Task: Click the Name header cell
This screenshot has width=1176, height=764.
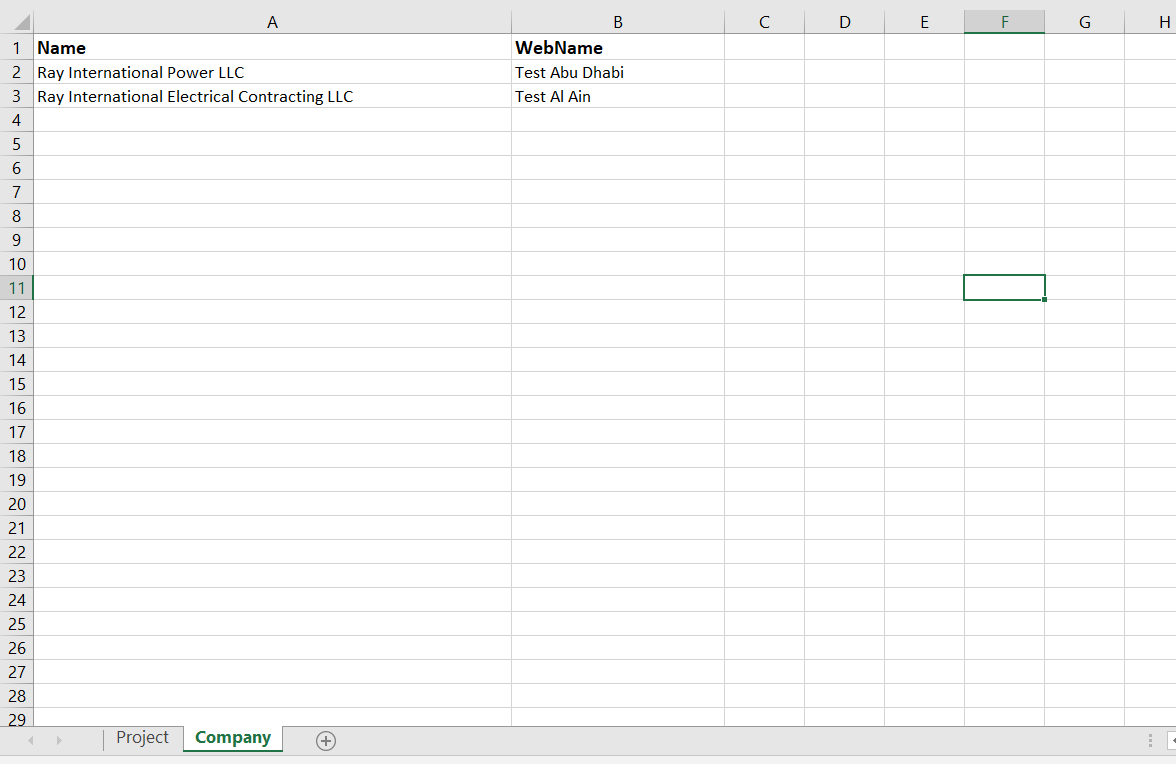Action: (272, 48)
